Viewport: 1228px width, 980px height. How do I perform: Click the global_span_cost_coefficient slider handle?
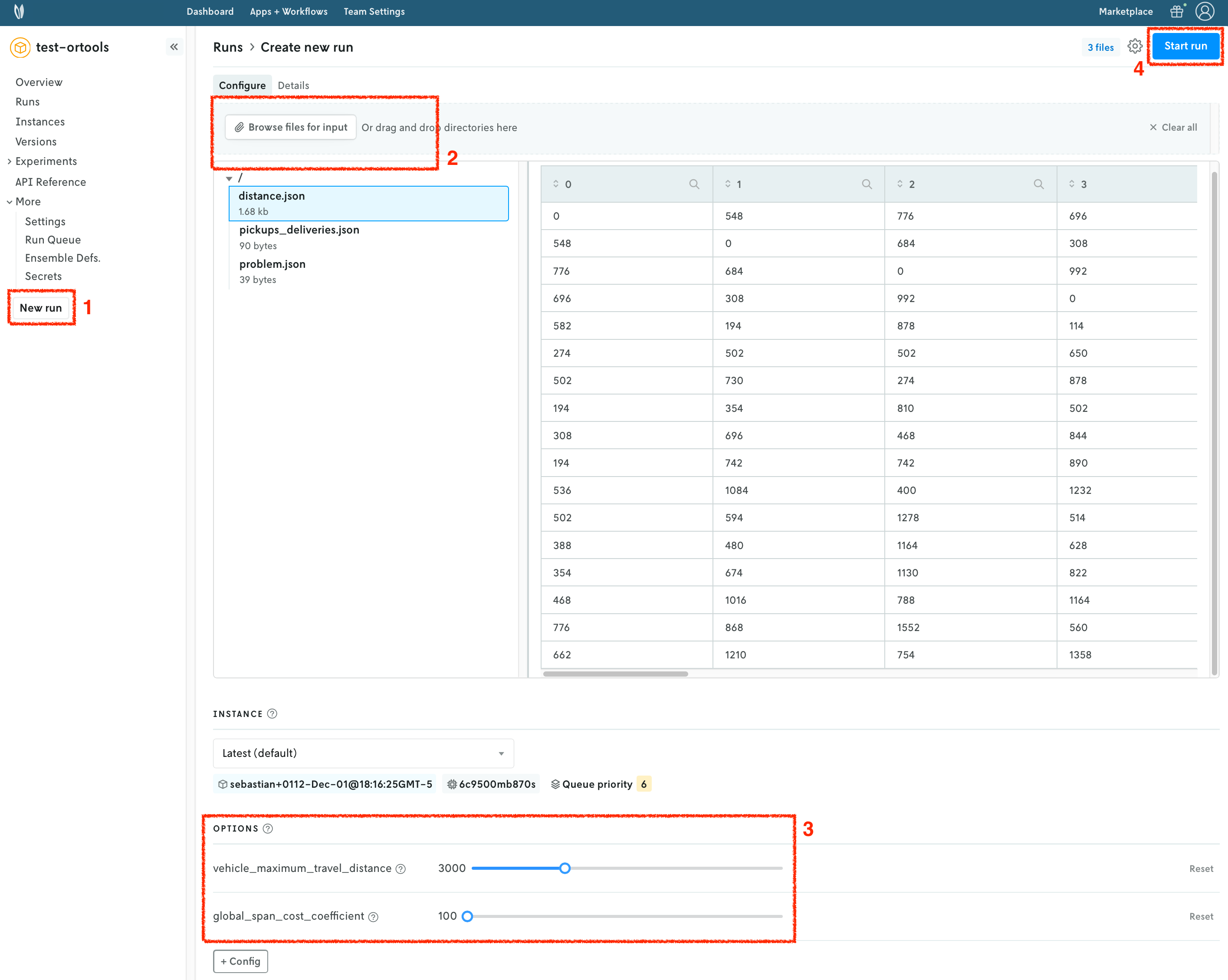point(467,916)
